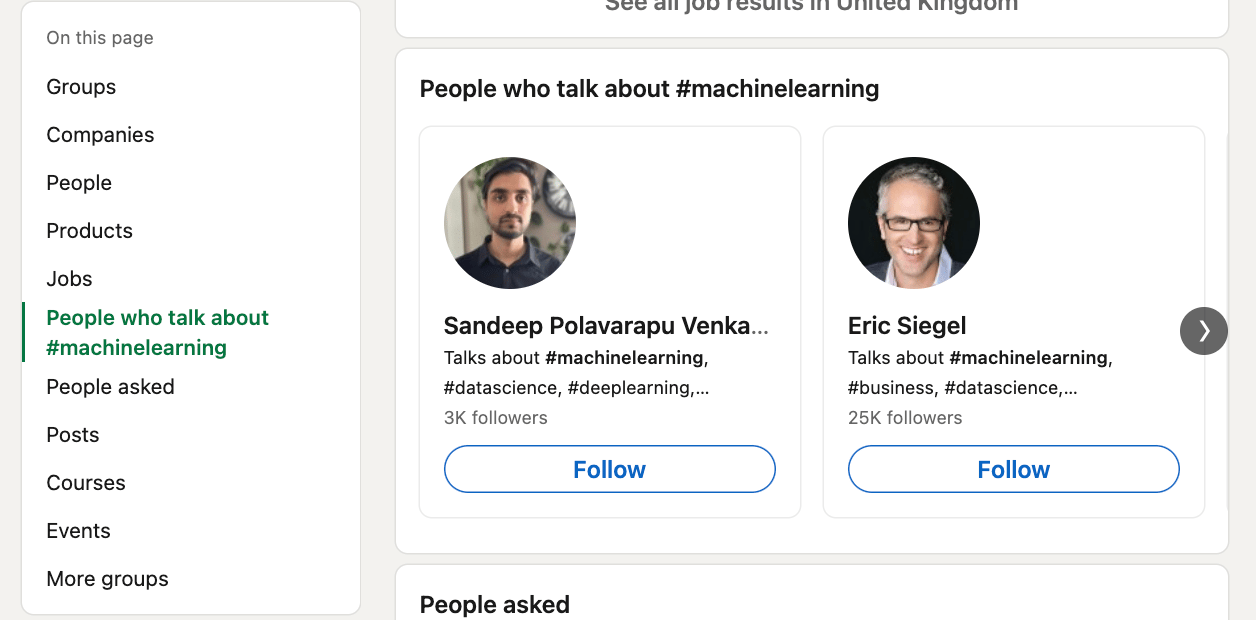The height and width of the screenshot is (620, 1256).
Task: Open Eric Siegel name link
Action: click(x=907, y=326)
